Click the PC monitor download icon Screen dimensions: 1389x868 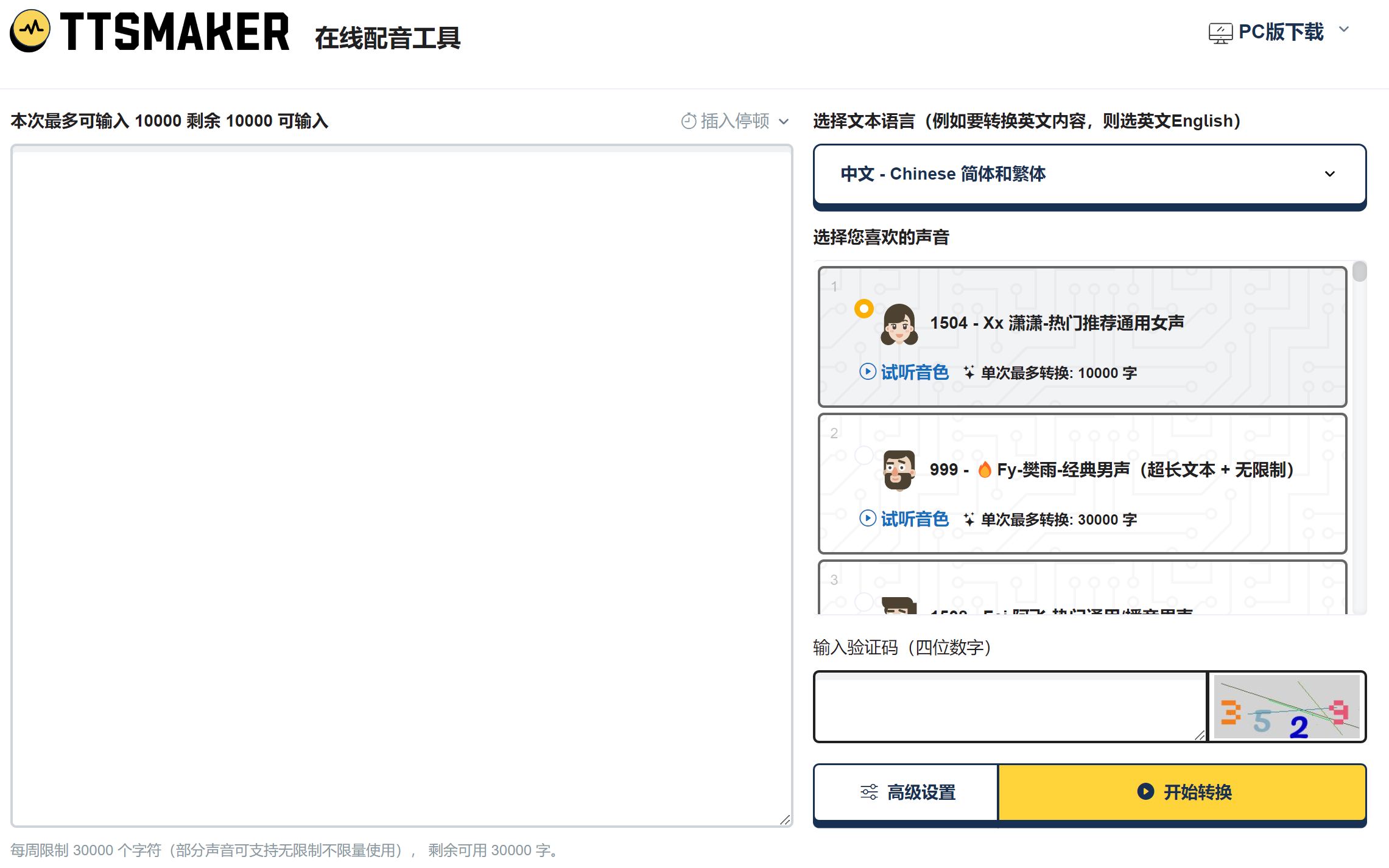(x=1220, y=33)
